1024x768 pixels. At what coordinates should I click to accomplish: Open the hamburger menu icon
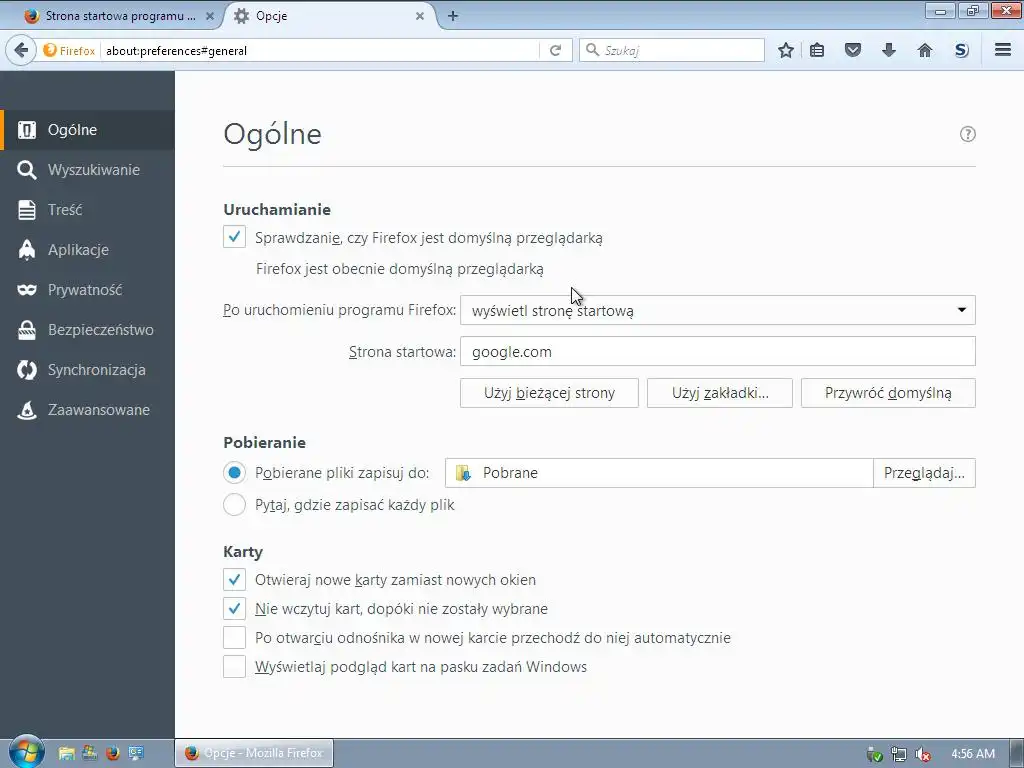coord(1003,50)
